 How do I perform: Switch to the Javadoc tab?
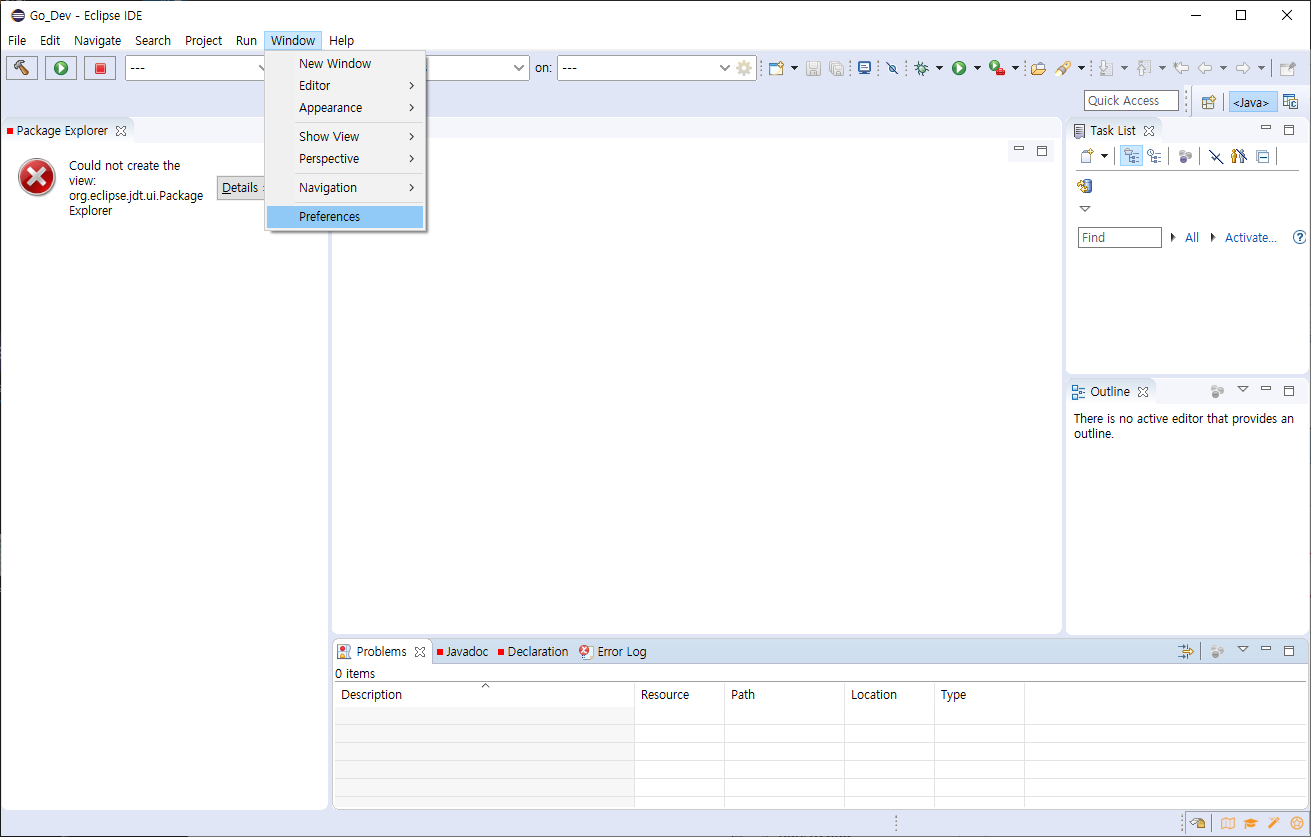[x=462, y=652]
